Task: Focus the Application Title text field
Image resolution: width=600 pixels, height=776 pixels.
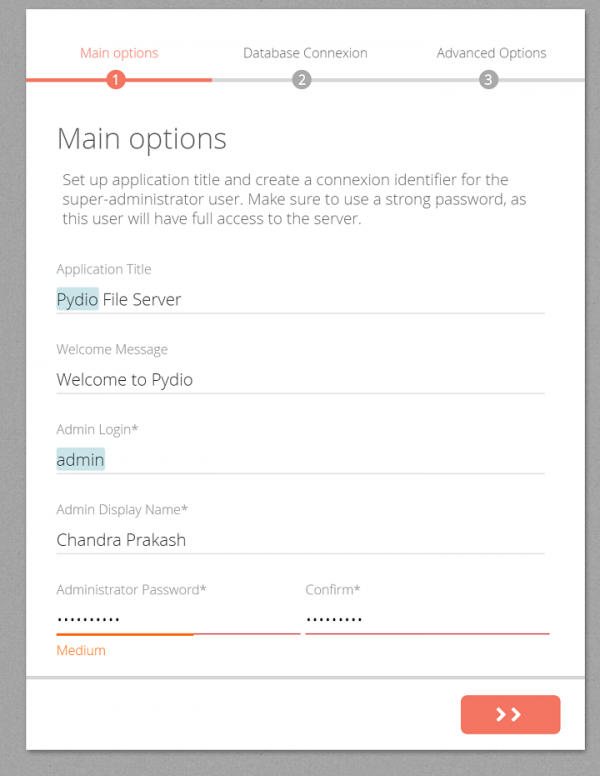Action: (x=300, y=299)
